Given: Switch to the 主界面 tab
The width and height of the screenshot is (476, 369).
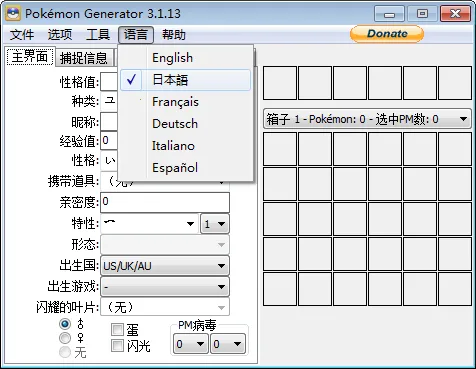Looking at the screenshot, I should point(30,57).
